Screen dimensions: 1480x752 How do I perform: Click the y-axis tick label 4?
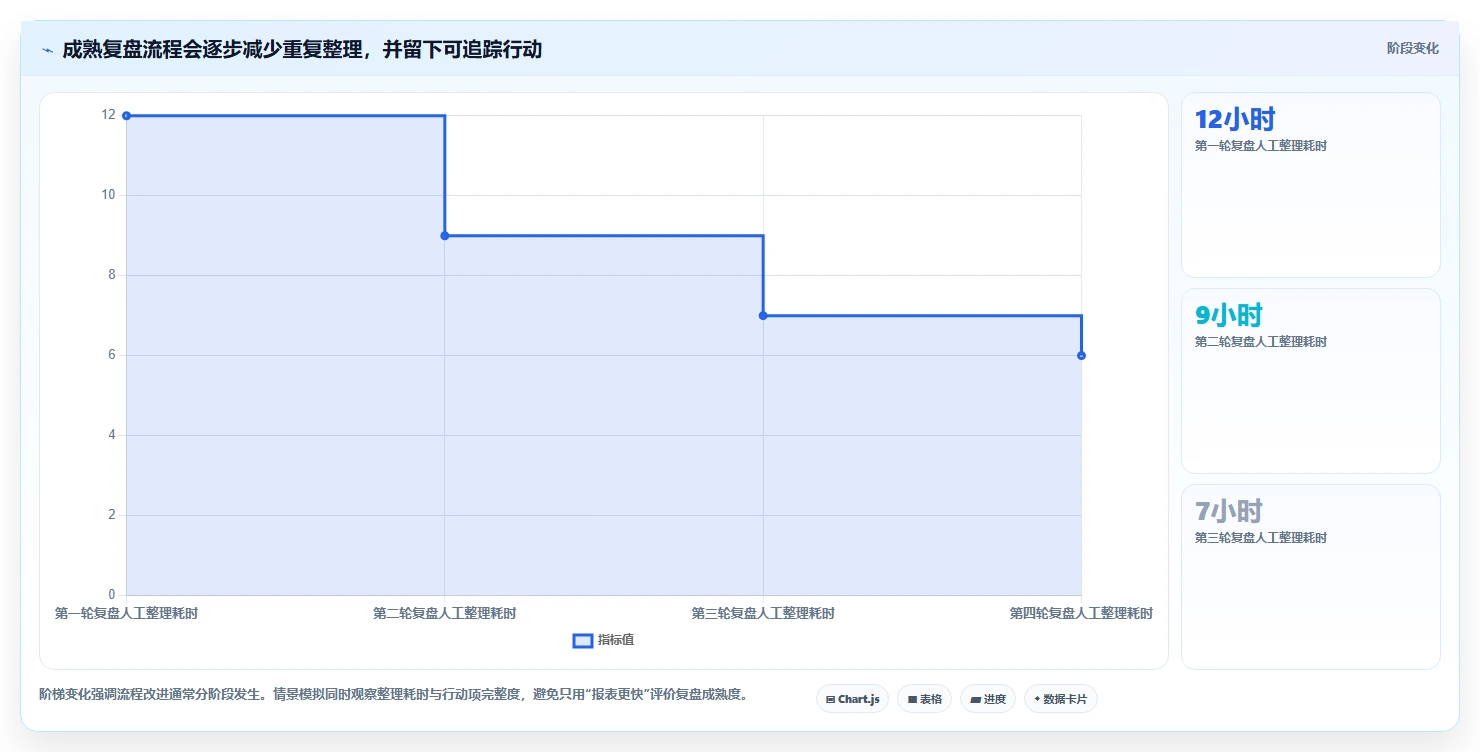click(112, 435)
